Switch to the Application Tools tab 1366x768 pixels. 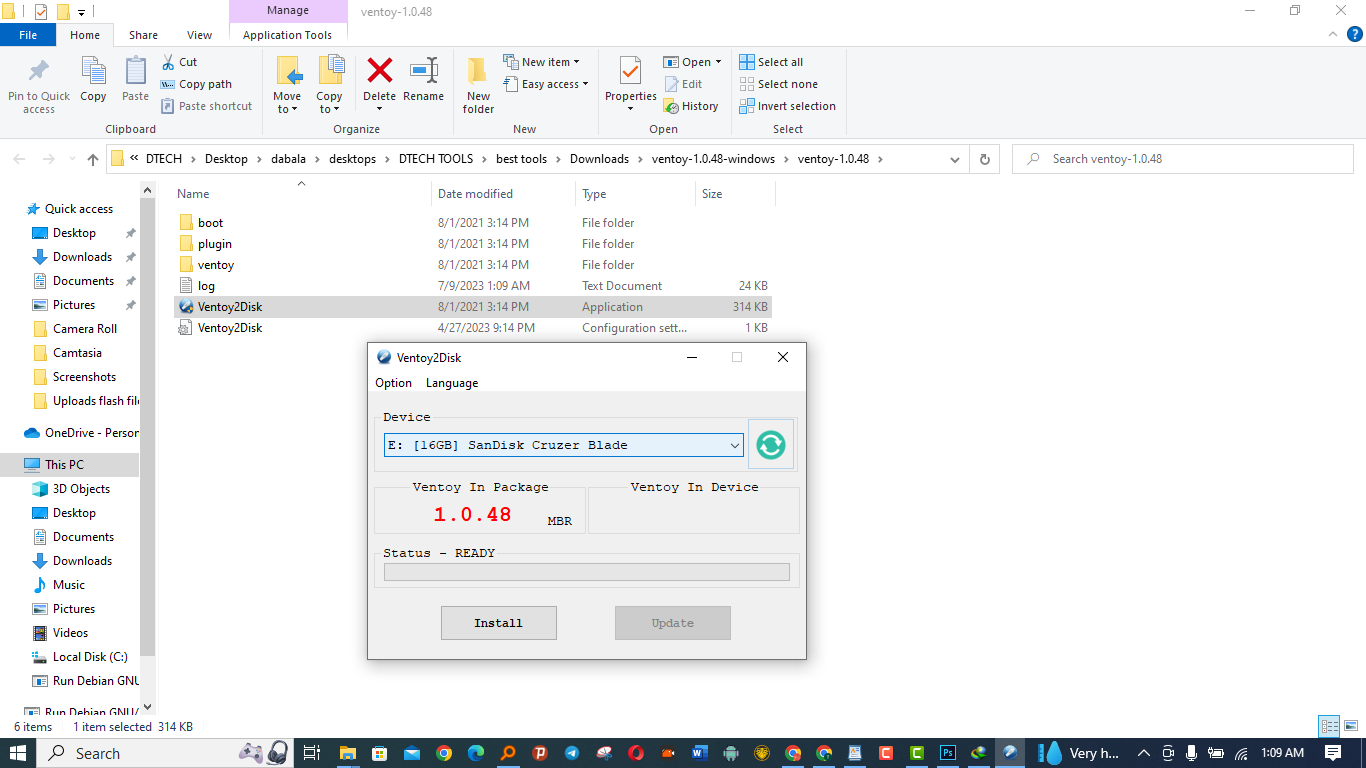(x=287, y=35)
